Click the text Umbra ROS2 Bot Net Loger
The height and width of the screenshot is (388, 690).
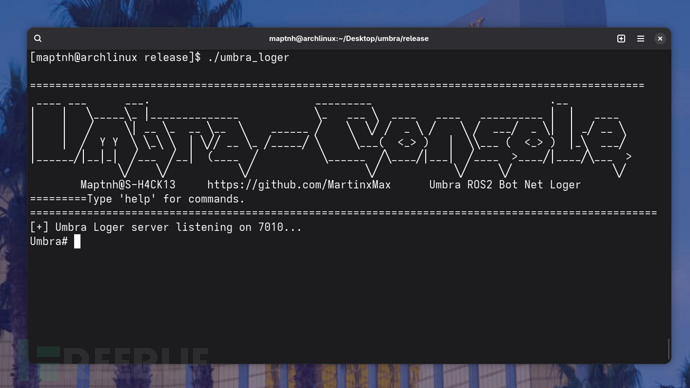pyautogui.click(x=505, y=185)
